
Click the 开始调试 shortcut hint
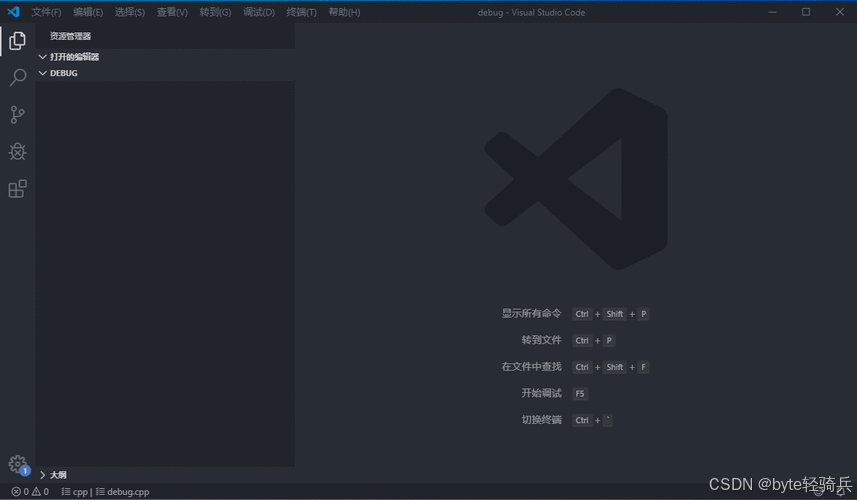pyautogui.click(x=541, y=393)
